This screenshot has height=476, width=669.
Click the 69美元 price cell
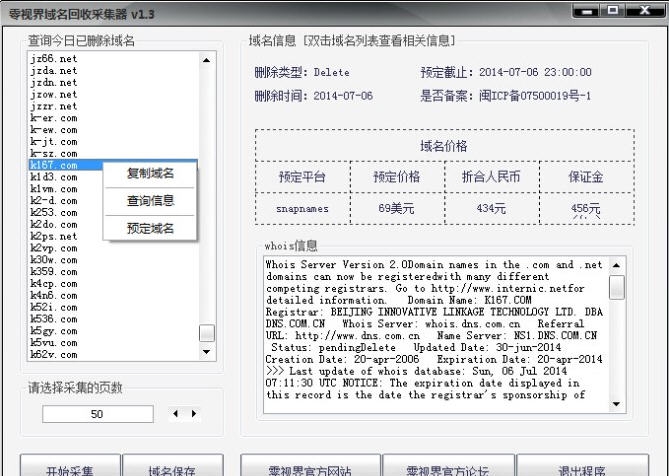(x=396, y=209)
